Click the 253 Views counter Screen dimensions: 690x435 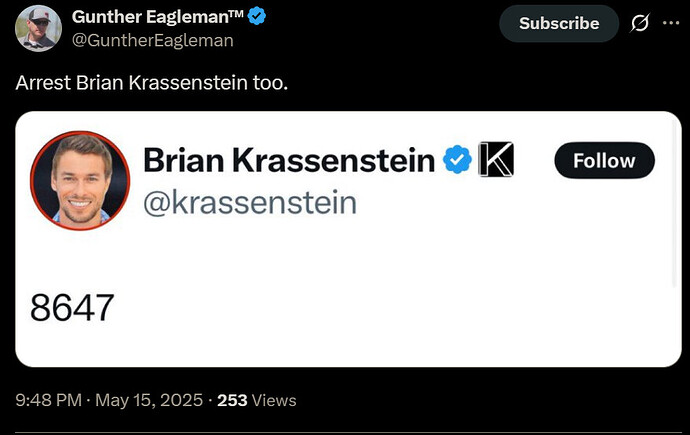pos(257,400)
